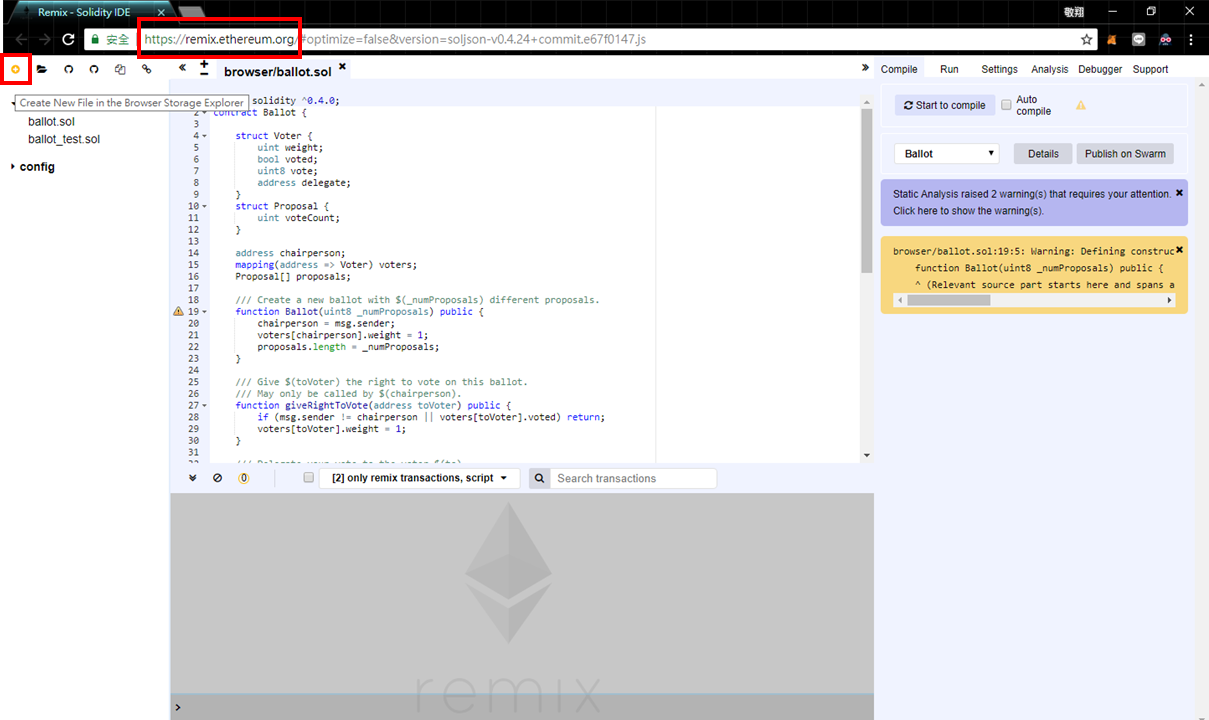Image resolution: width=1209 pixels, height=720 pixels.
Task: Open the Support tab
Action: pos(1150,69)
